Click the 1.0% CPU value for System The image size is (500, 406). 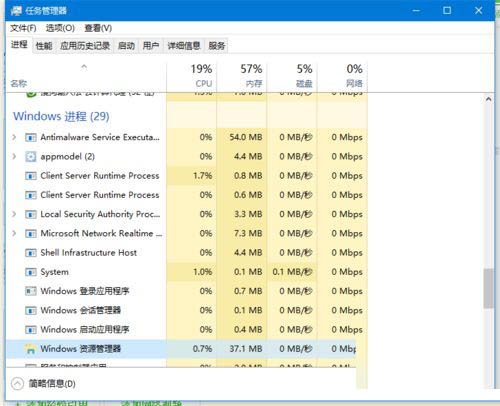(x=203, y=272)
